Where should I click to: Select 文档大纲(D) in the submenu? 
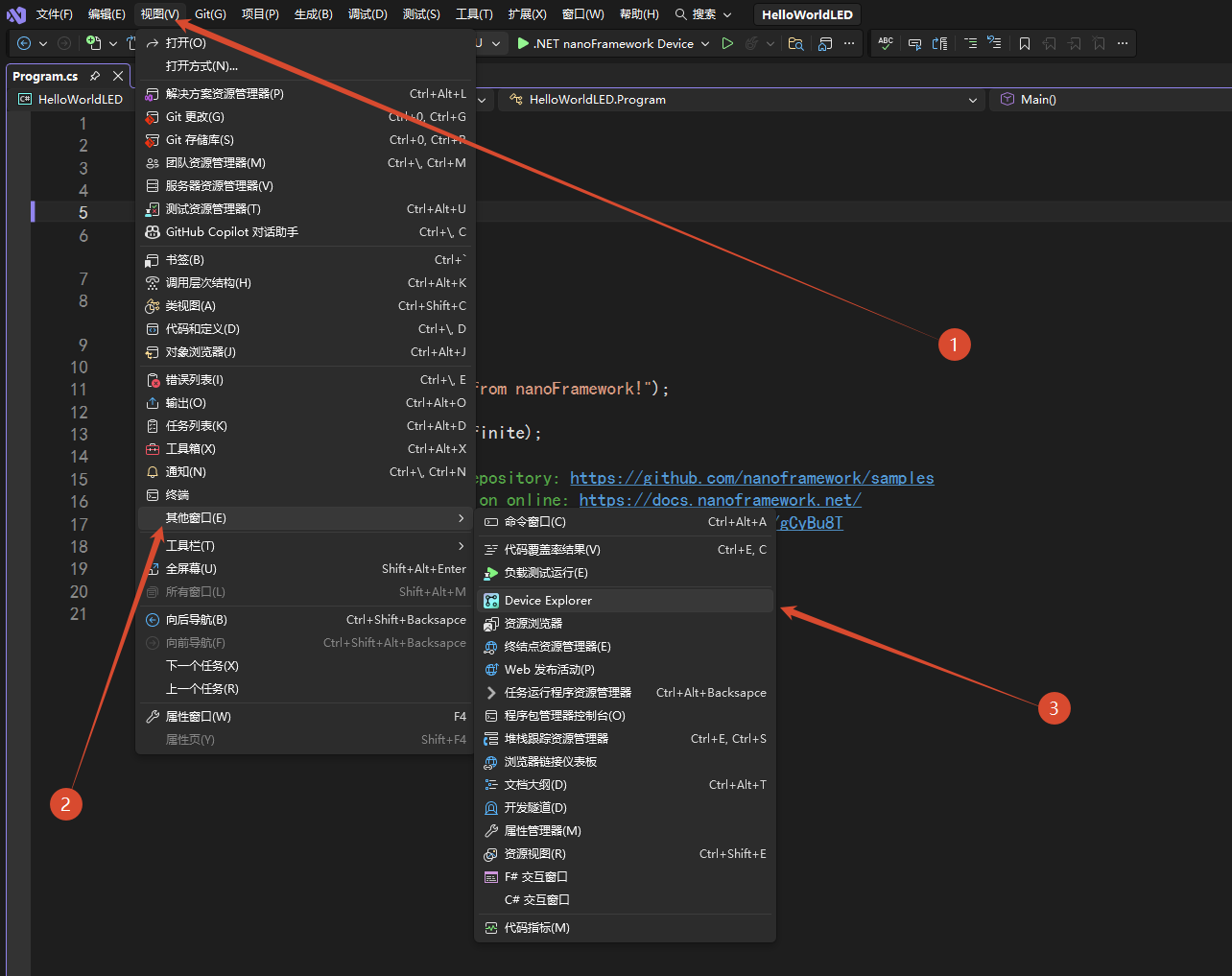(x=625, y=785)
